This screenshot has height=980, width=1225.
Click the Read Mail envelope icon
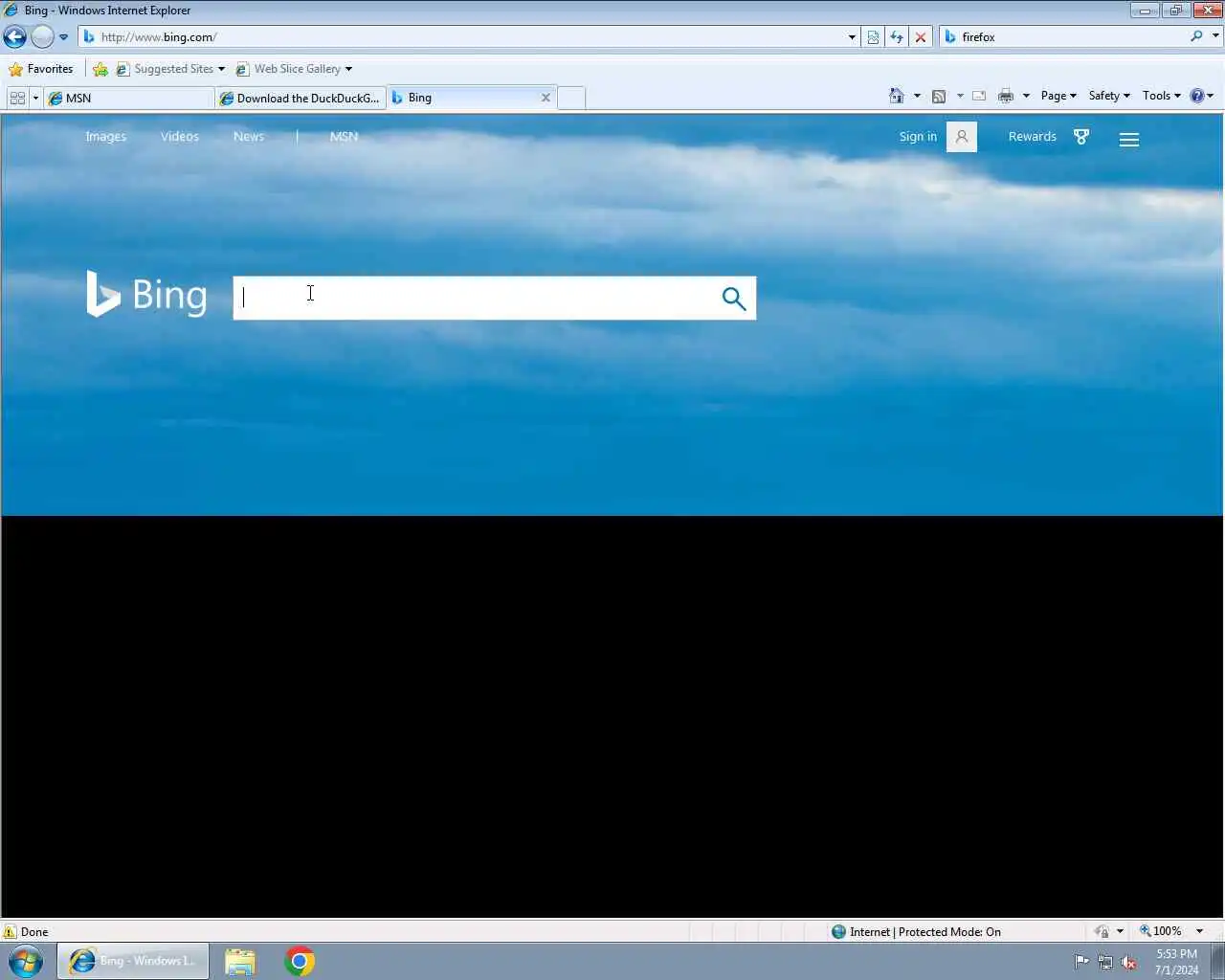(x=979, y=96)
